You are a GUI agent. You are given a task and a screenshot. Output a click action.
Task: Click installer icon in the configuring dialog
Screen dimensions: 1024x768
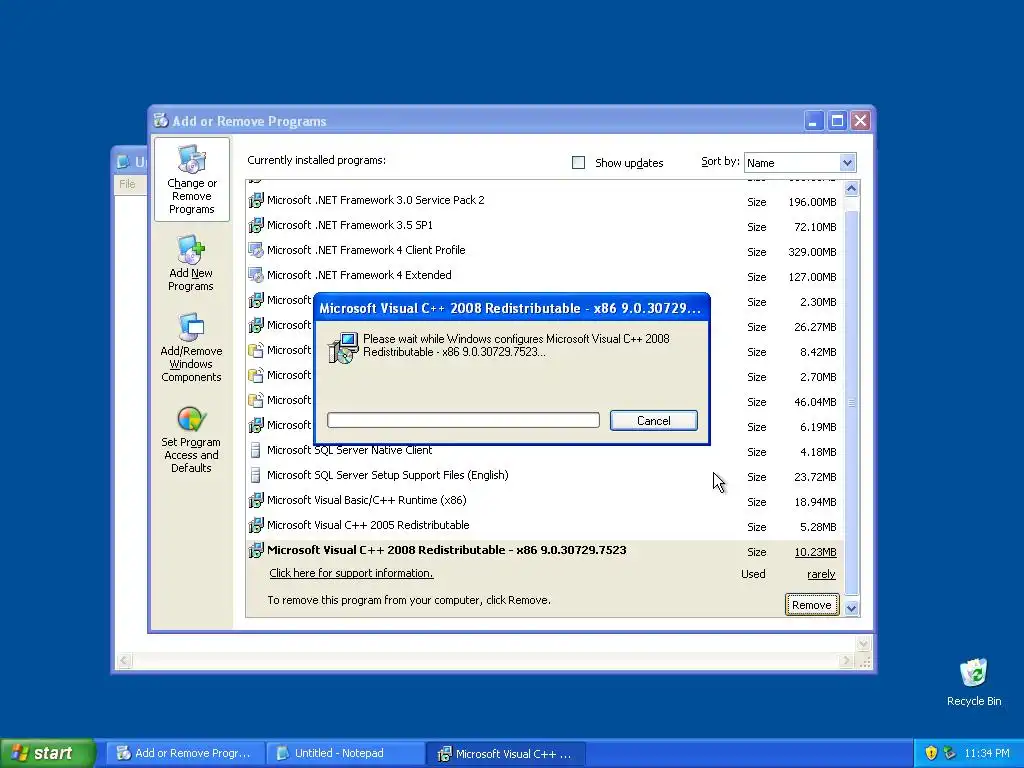pos(343,347)
